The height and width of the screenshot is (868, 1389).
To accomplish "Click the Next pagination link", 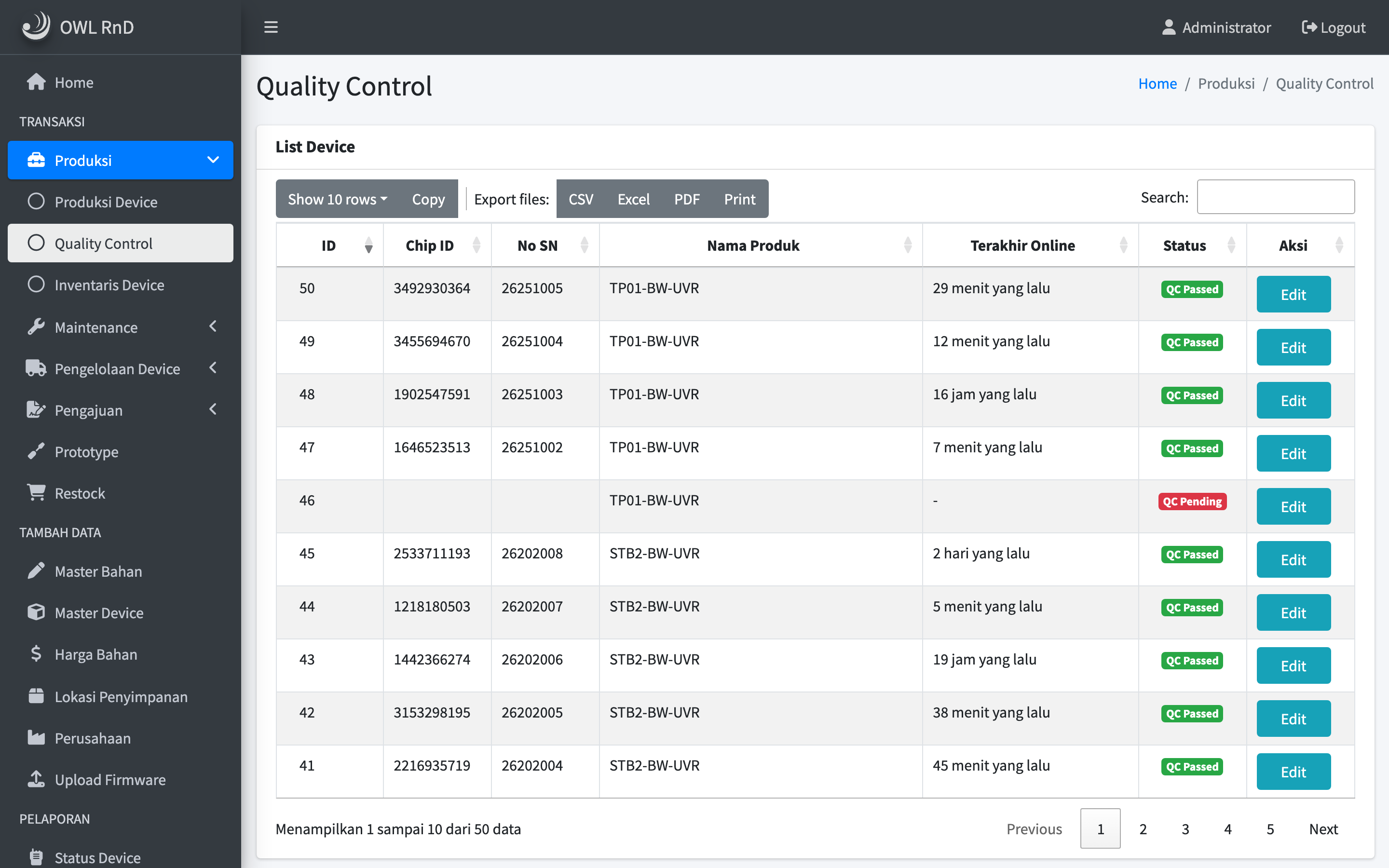I will [1323, 828].
